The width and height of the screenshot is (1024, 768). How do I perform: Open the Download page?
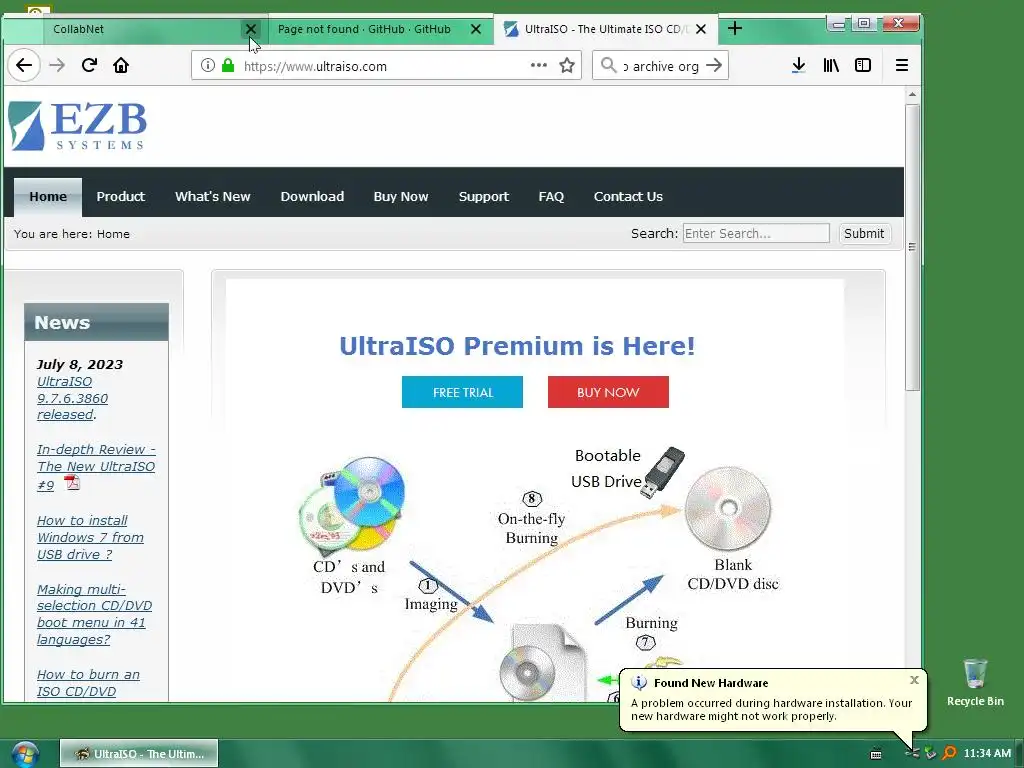pyautogui.click(x=312, y=197)
